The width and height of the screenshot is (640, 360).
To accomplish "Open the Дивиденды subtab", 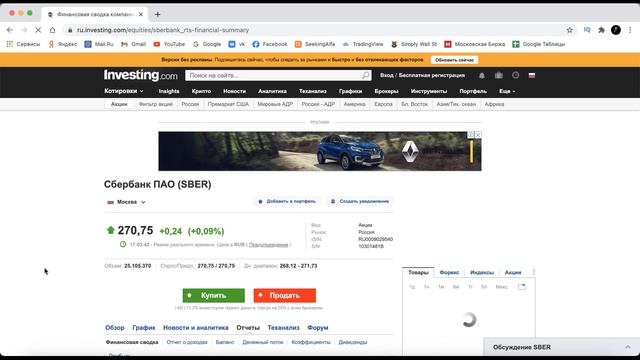I will pos(353,342).
